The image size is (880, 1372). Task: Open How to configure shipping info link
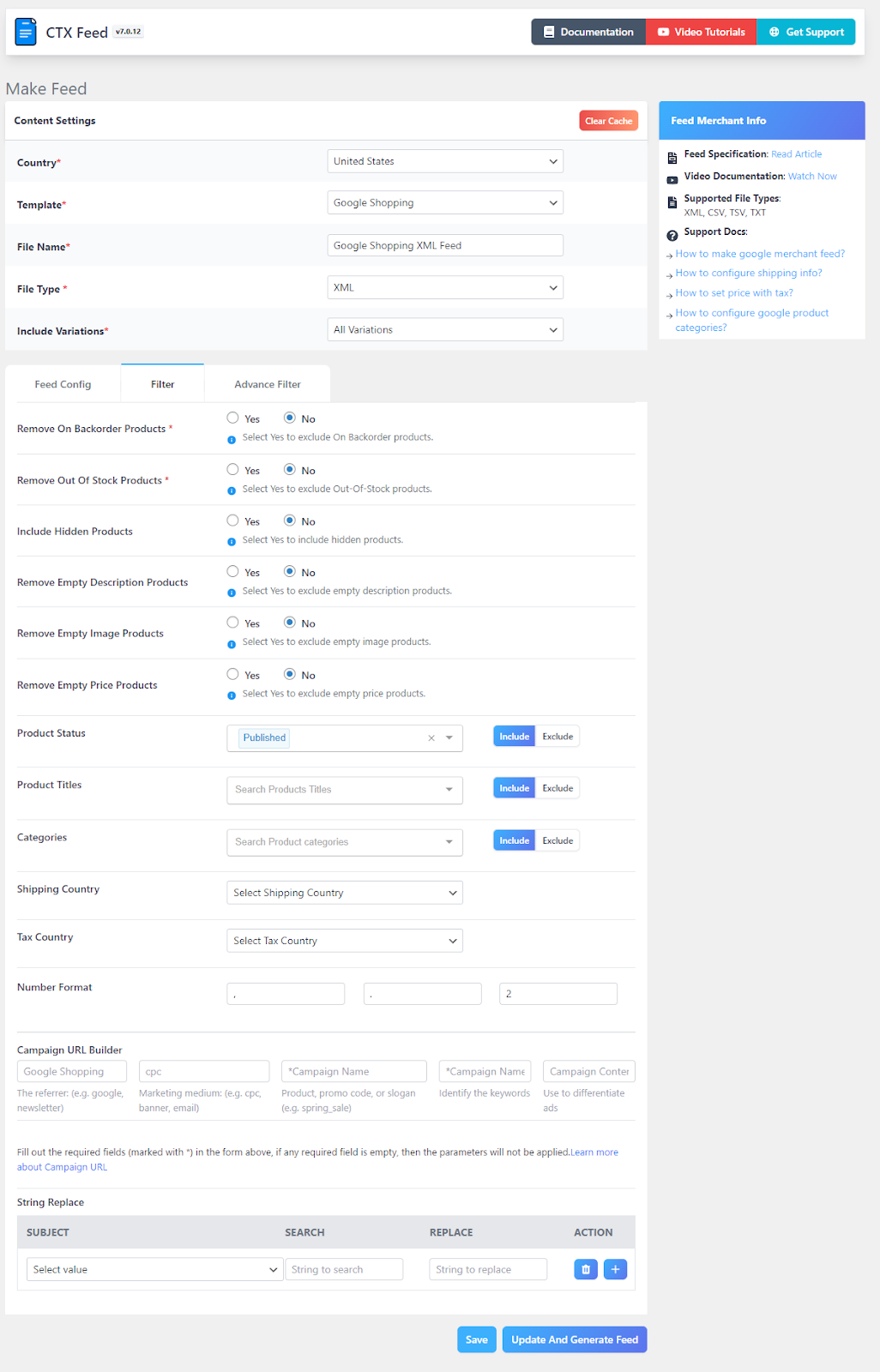(749, 273)
